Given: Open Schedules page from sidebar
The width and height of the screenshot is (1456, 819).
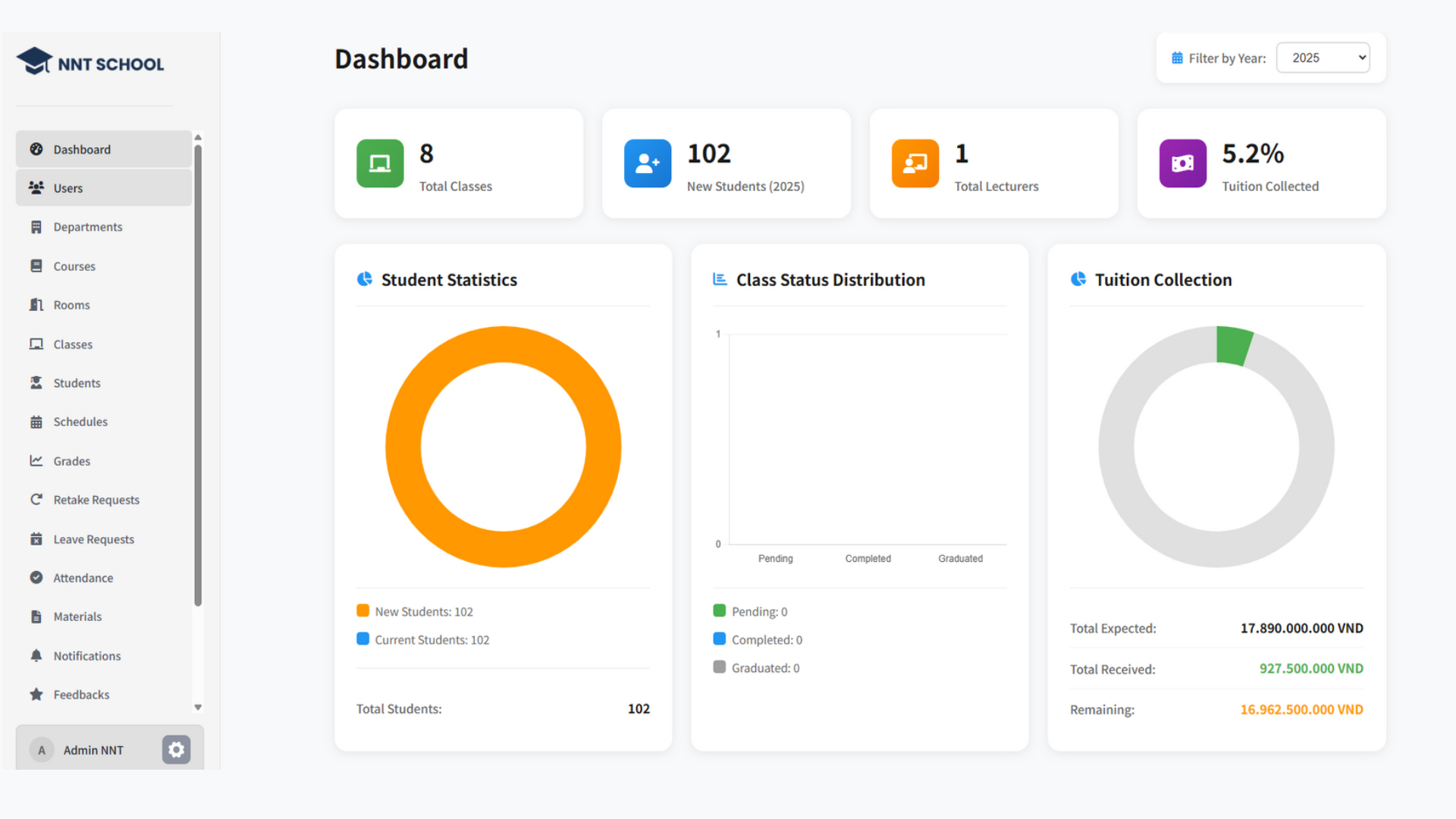Looking at the screenshot, I should tap(80, 422).
